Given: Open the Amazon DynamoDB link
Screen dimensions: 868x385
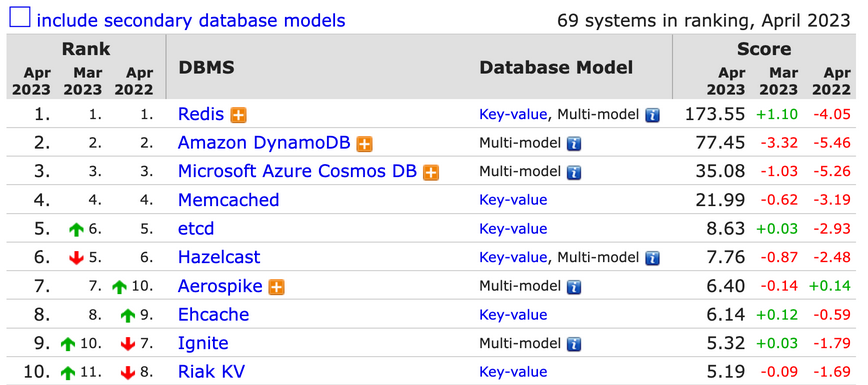Looking at the screenshot, I should 264,143.
